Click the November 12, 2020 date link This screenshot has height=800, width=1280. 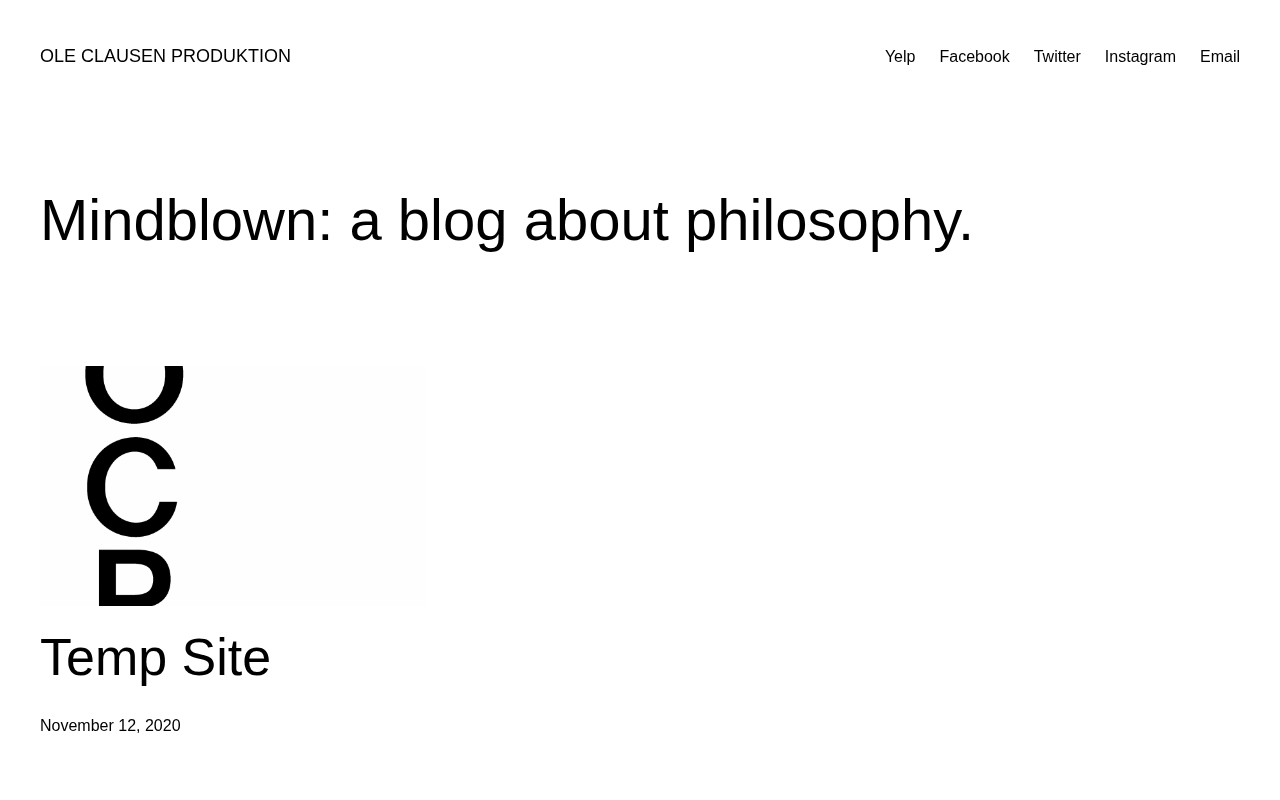110,725
